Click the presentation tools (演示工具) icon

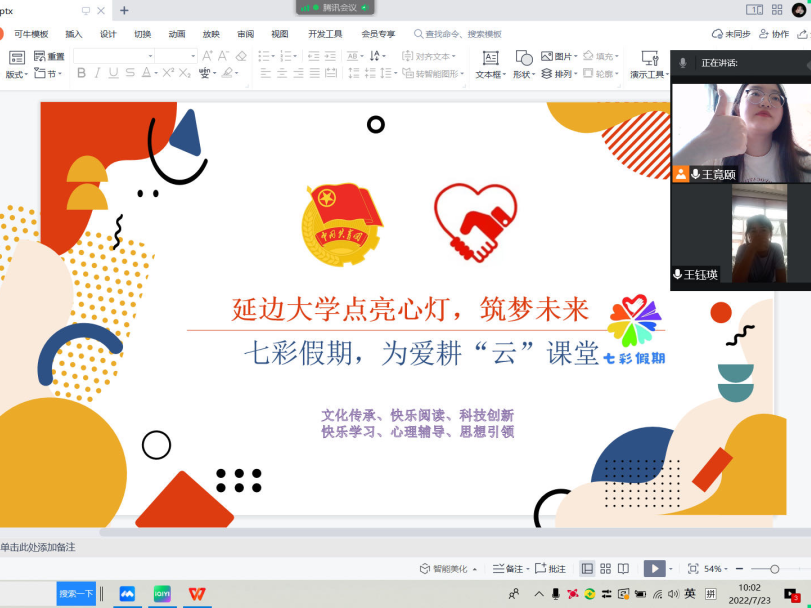[650, 58]
